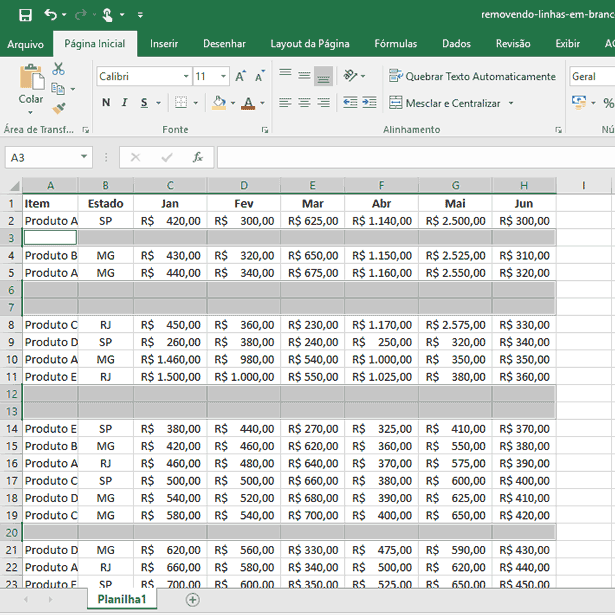
Task: Select column header C
Action: (170, 186)
